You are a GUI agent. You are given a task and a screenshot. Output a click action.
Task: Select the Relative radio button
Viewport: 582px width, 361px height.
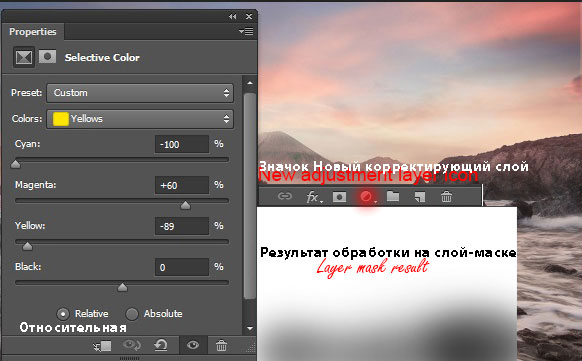[63, 314]
